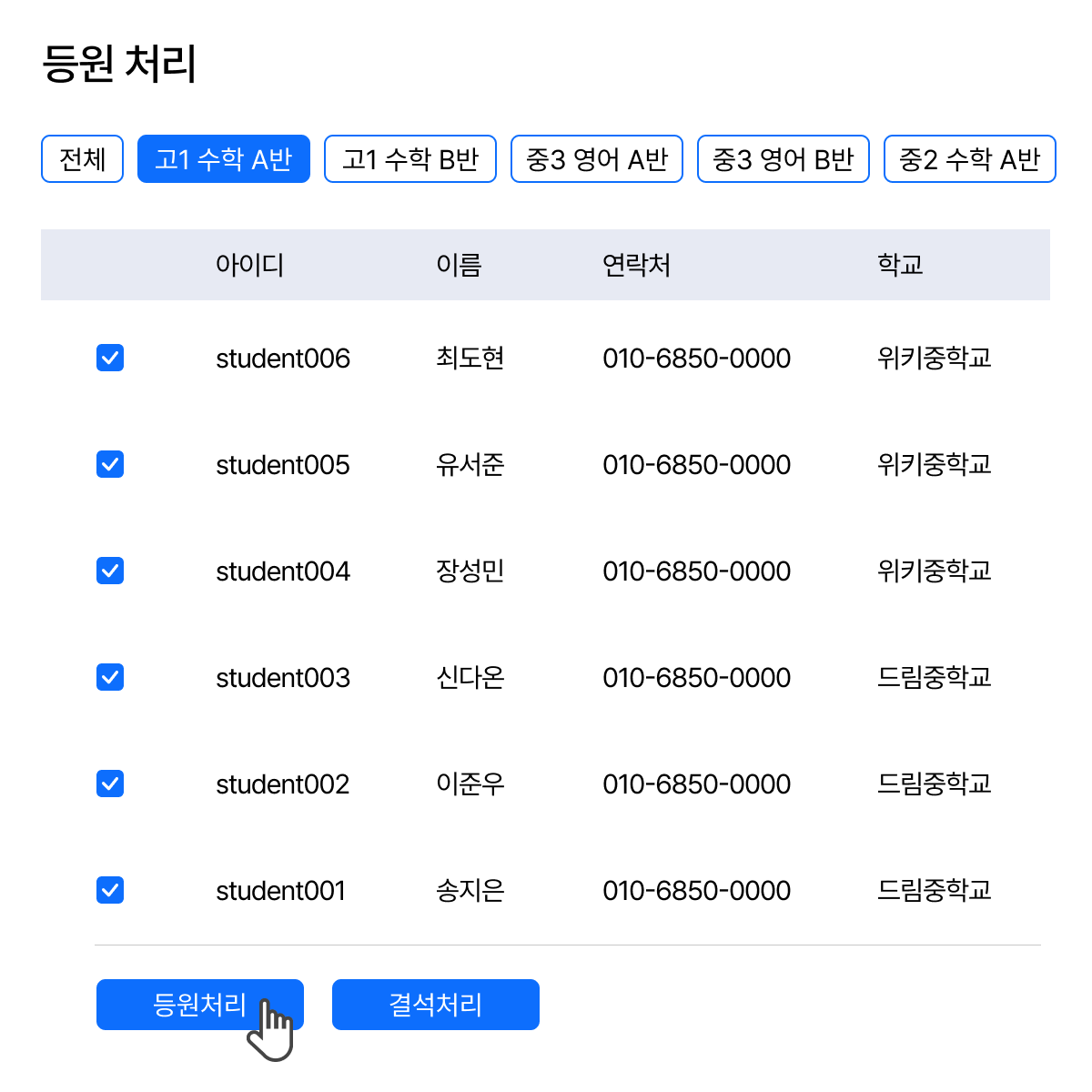Open the 중2 수학 A반 tab
Screen dimensions: 1092x1092
tap(969, 159)
